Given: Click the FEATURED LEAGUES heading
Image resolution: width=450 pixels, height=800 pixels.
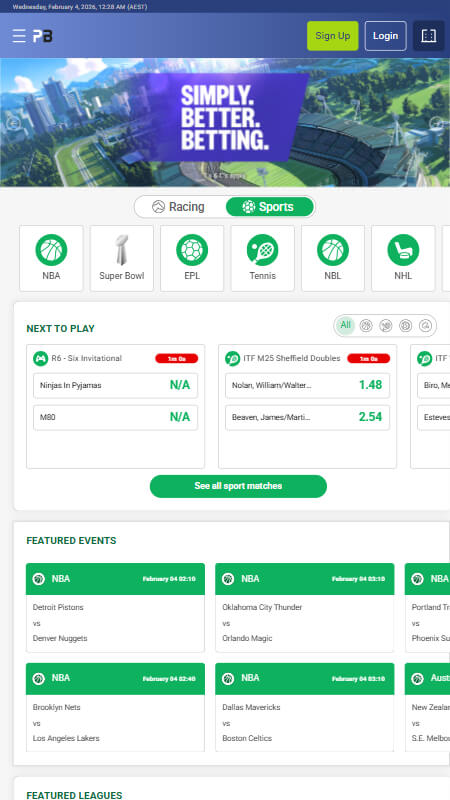Looking at the screenshot, I should (x=74, y=795).
